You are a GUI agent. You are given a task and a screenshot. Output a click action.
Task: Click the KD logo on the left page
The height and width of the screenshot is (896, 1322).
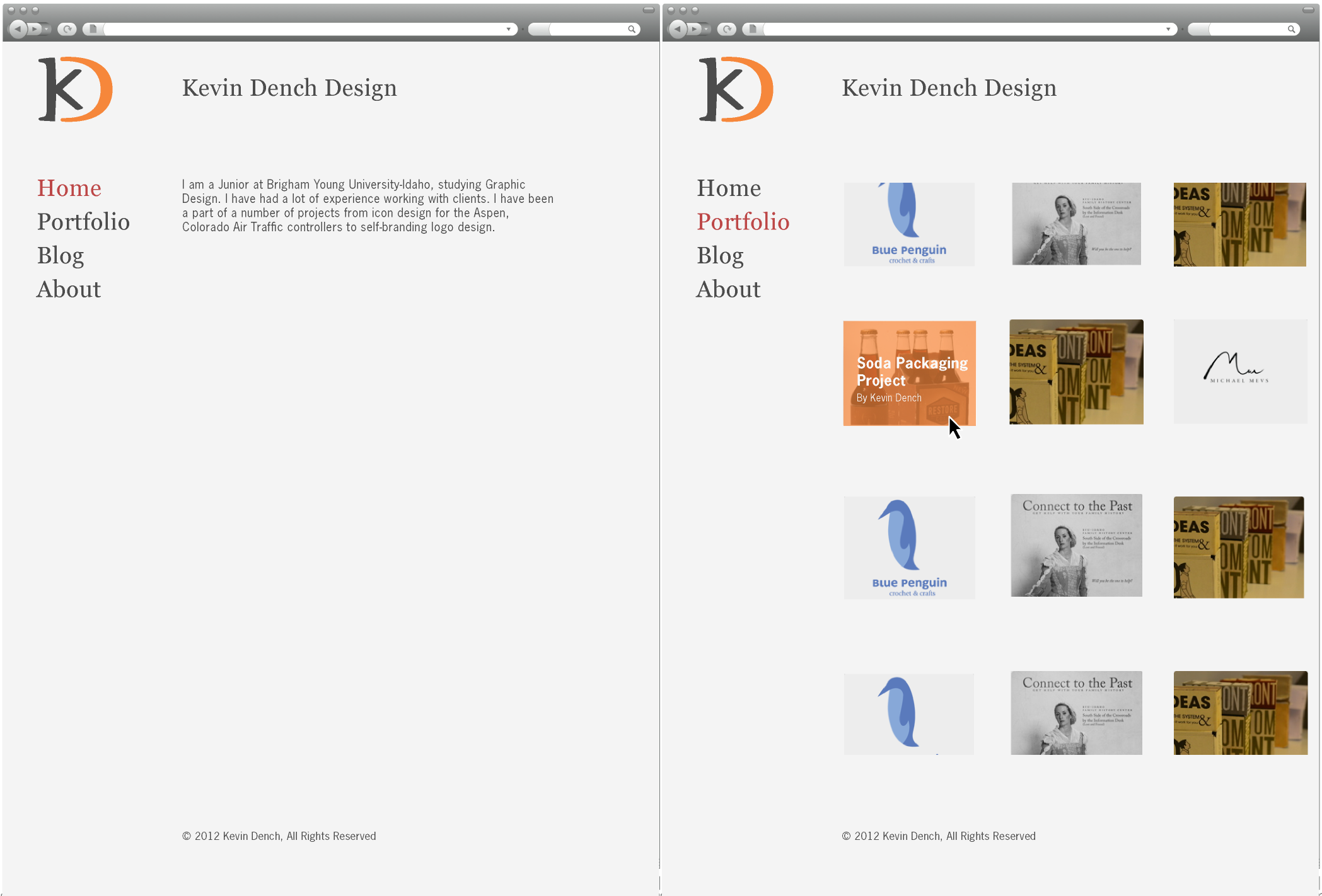(75, 89)
